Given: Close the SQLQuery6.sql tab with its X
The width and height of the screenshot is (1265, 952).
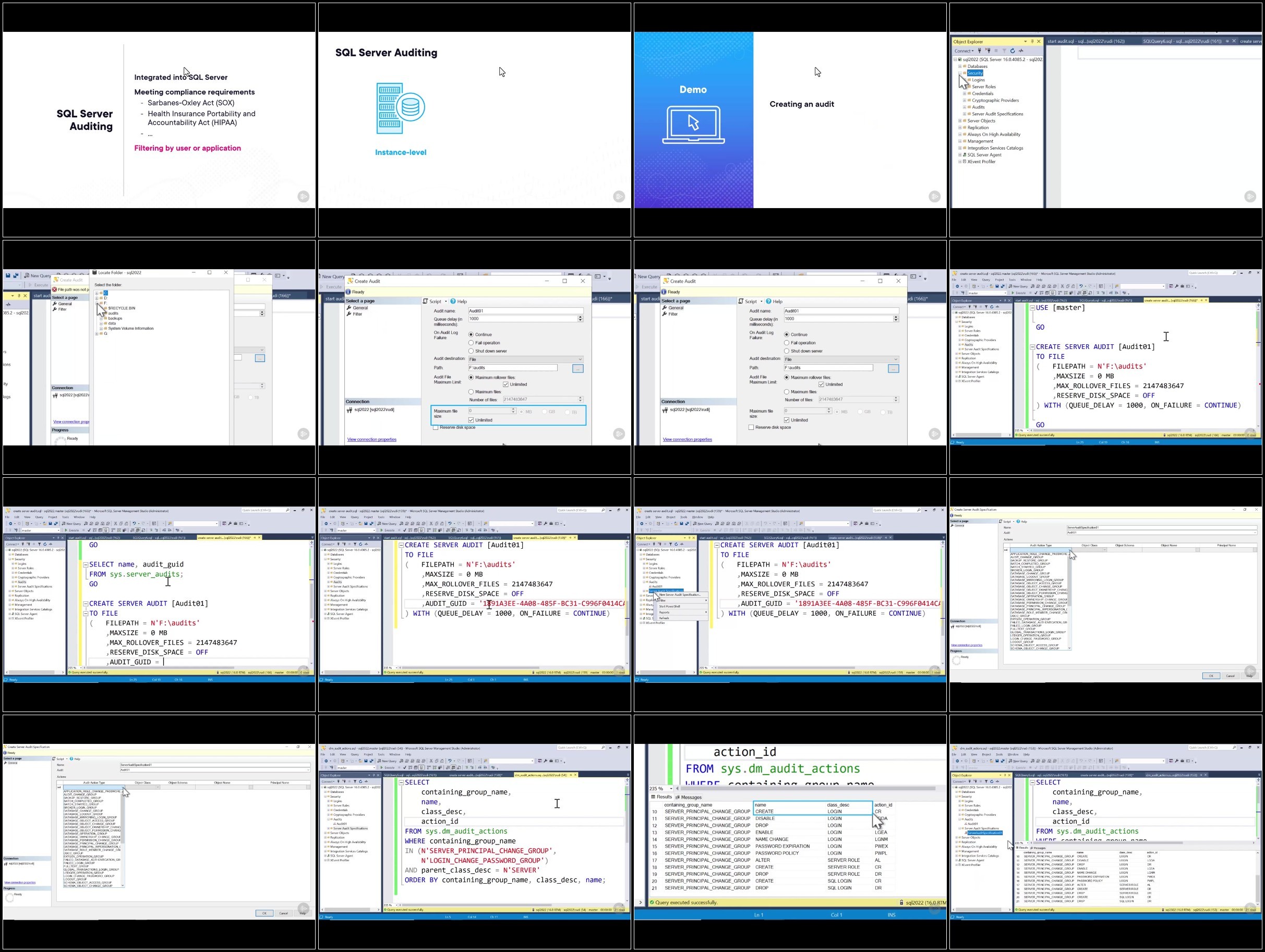Looking at the screenshot, I should pos(1234,41).
